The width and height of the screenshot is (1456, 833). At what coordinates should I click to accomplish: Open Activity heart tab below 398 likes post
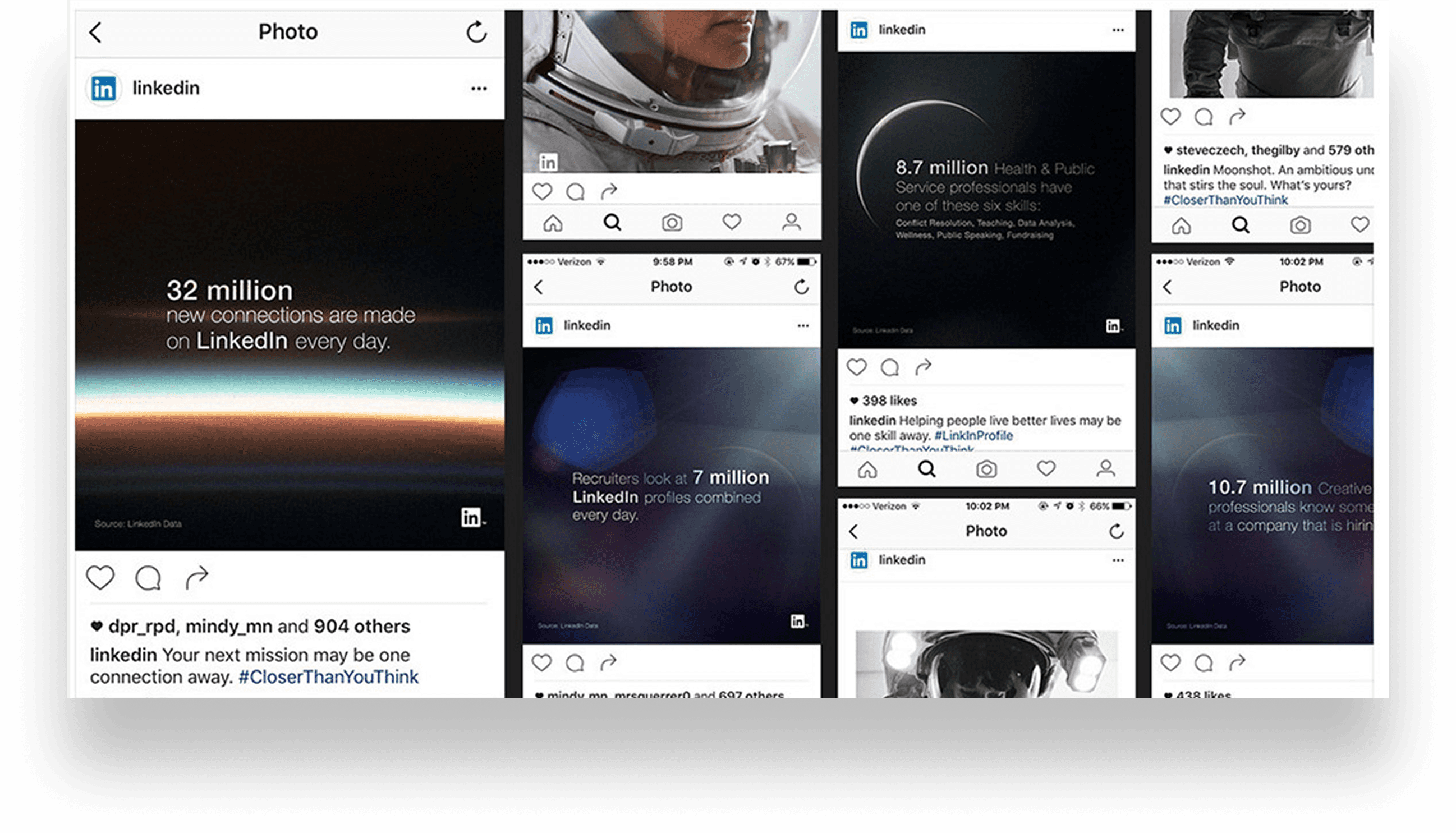[1046, 468]
